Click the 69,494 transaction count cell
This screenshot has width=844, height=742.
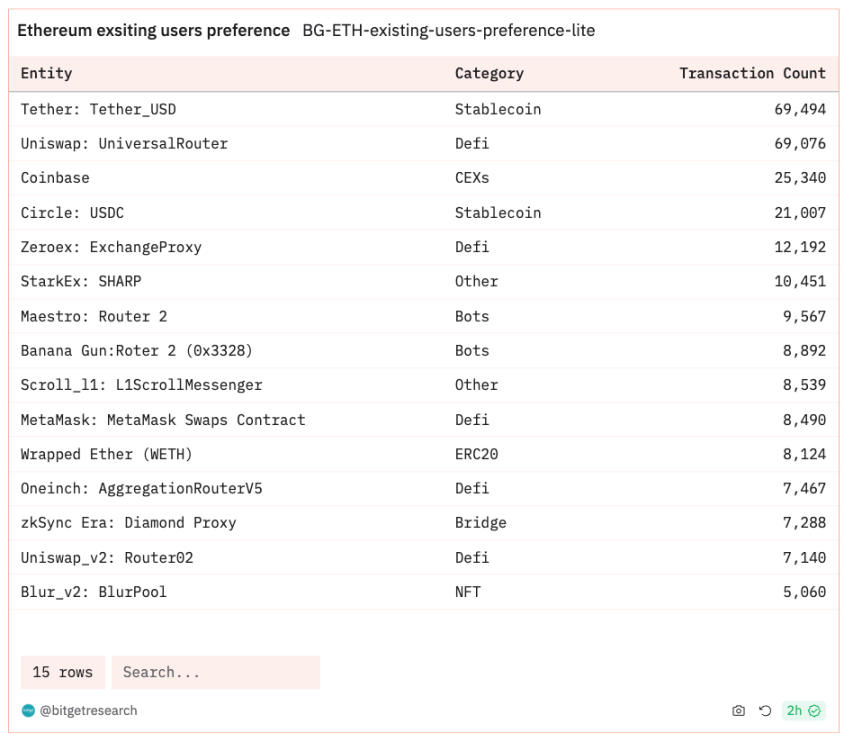(799, 109)
